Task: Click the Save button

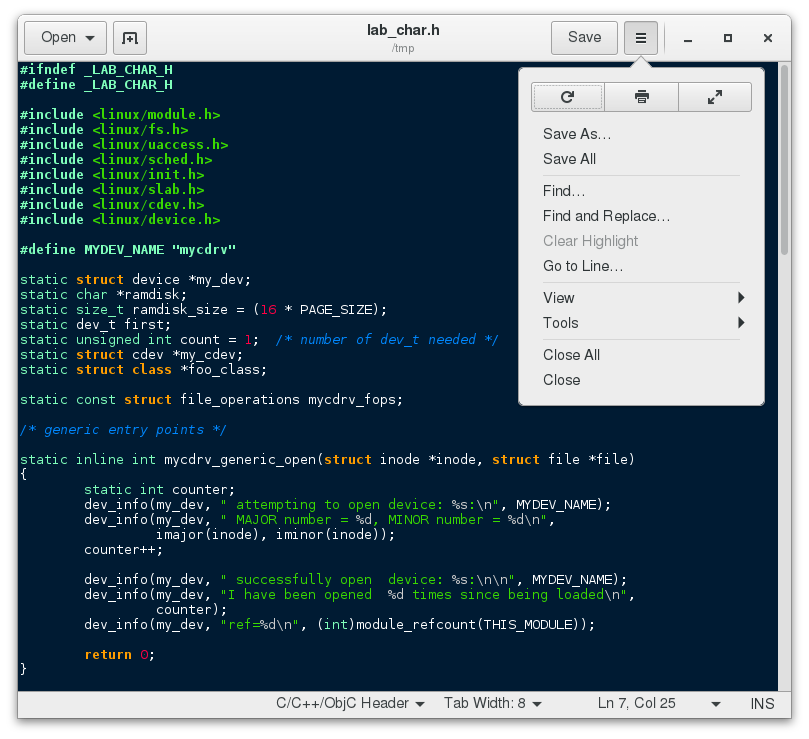Action: point(584,38)
